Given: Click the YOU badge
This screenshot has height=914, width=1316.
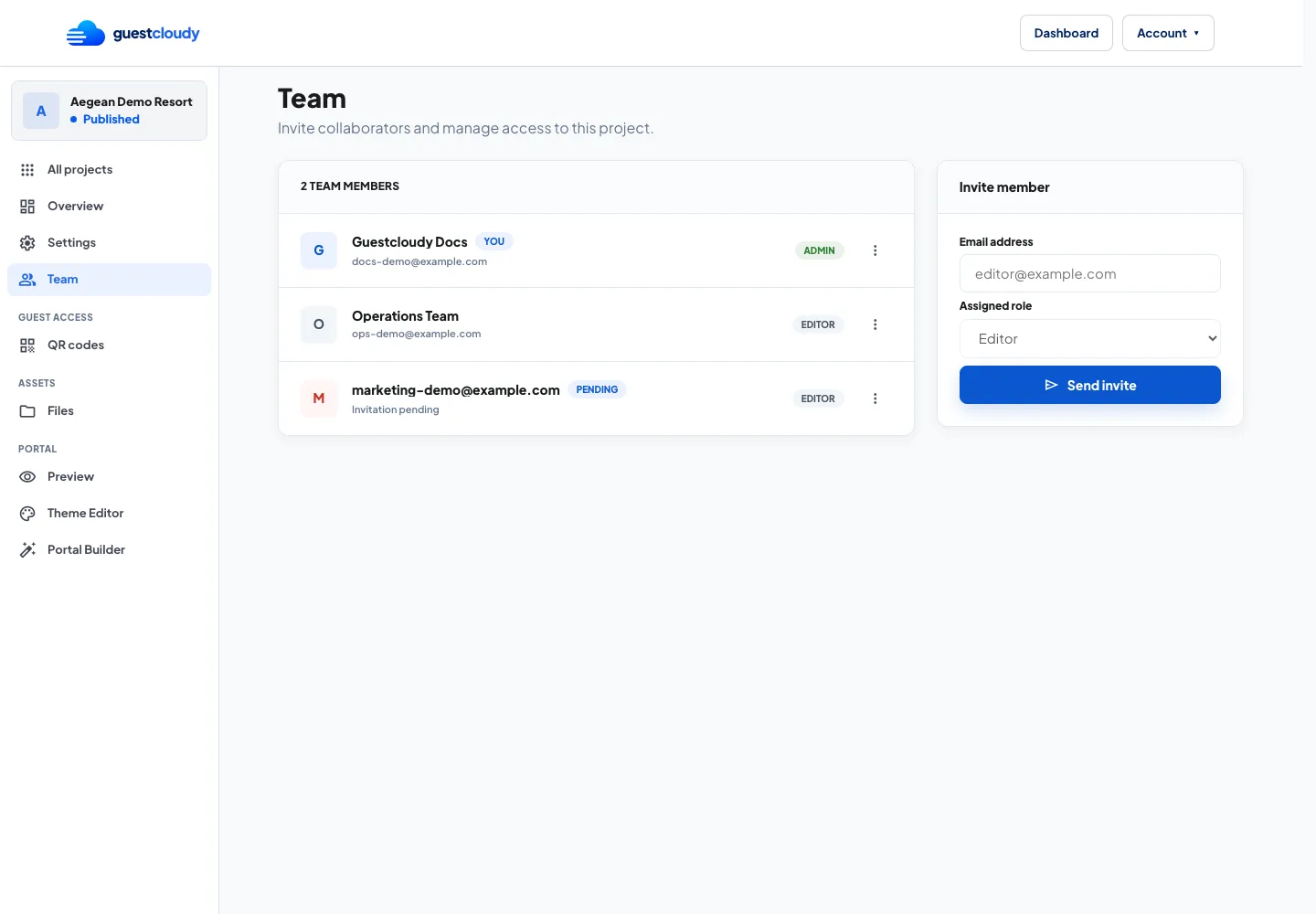Looking at the screenshot, I should (x=494, y=241).
